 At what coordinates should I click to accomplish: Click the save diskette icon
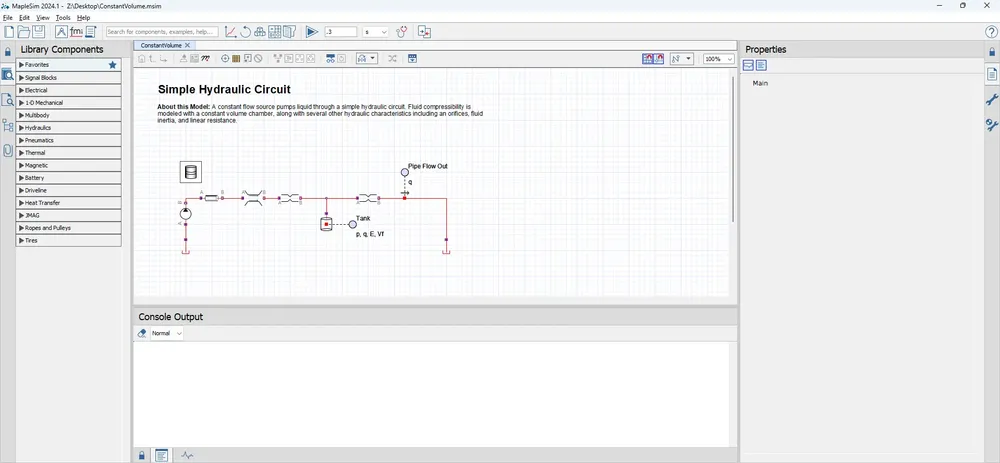click(x=38, y=31)
